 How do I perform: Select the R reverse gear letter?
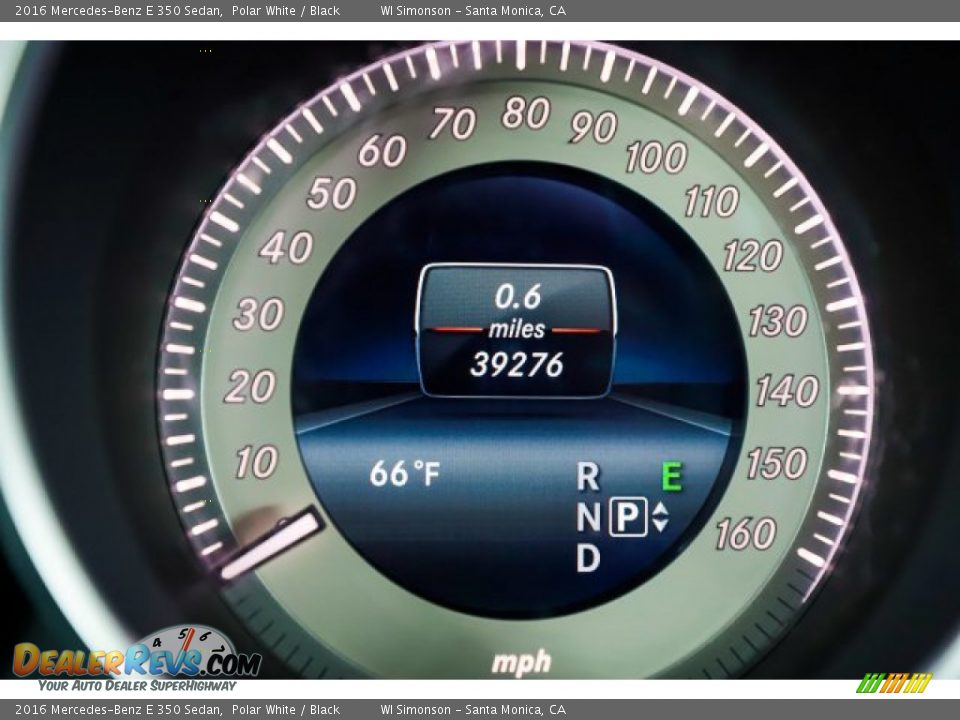click(588, 477)
